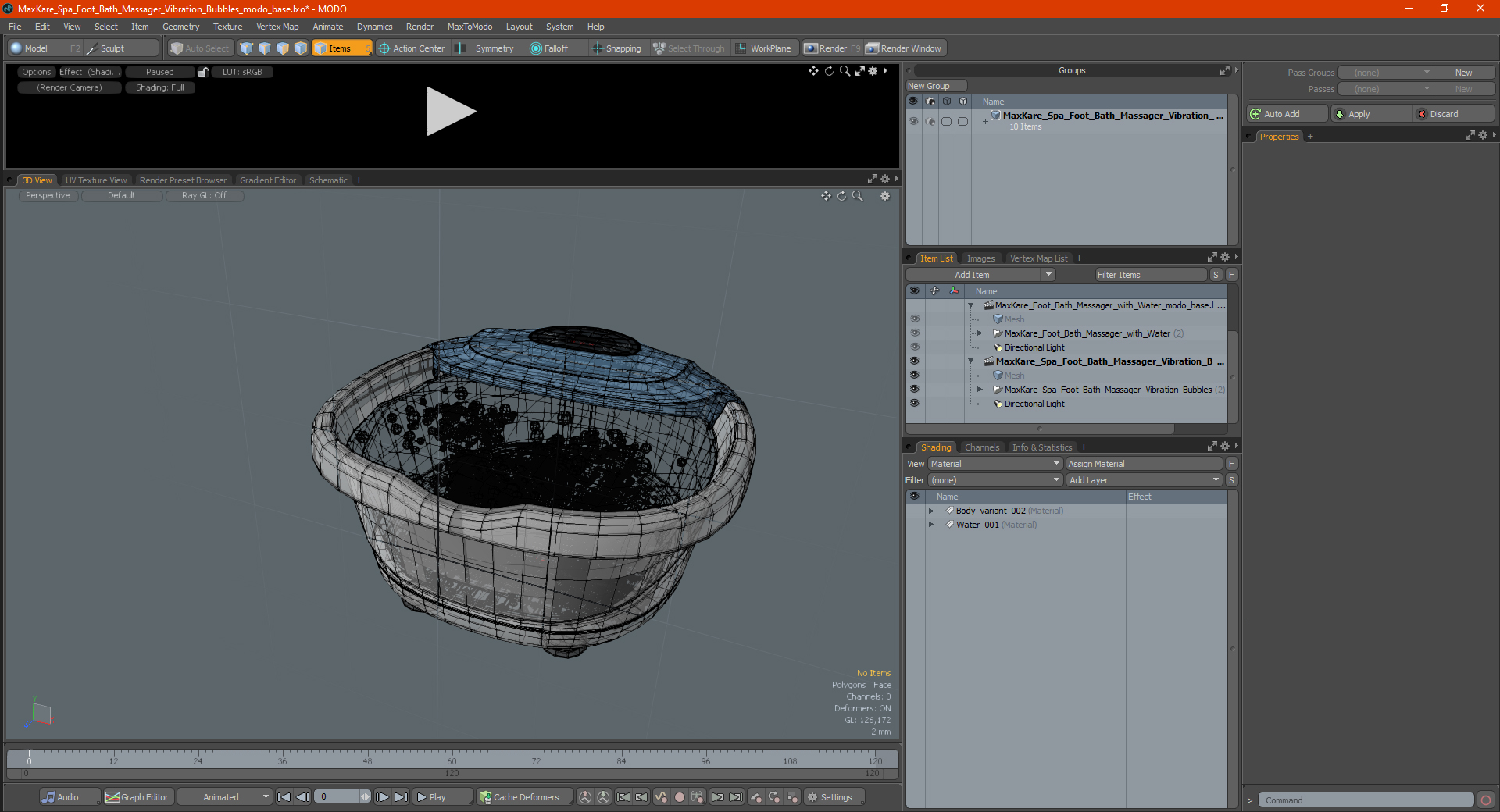Image resolution: width=1500 pixels, height=812 pixels.
Task: Open the Channels tab
Action: click(982, 447)
